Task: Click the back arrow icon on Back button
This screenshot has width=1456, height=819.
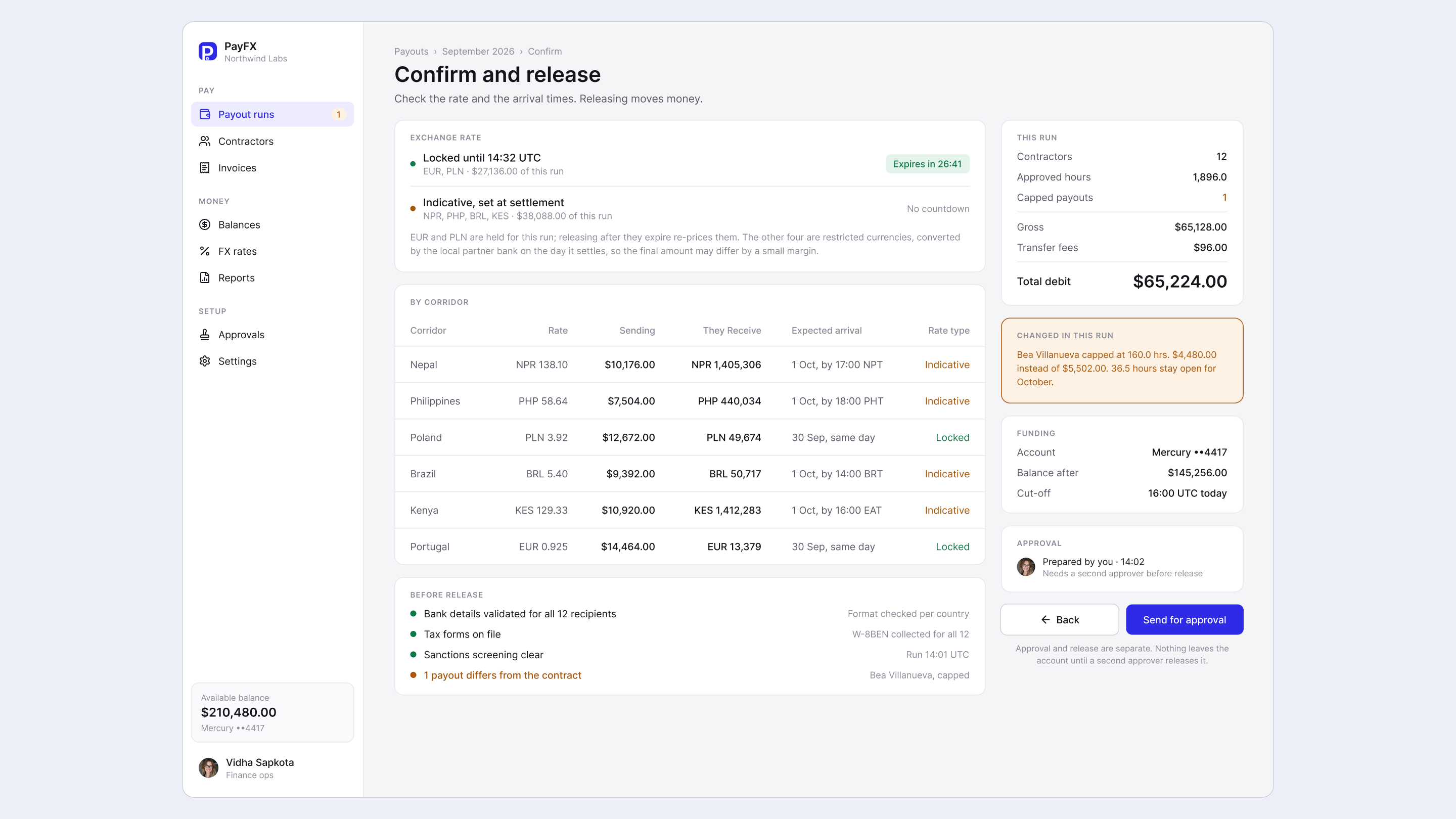Action: 1045,620
